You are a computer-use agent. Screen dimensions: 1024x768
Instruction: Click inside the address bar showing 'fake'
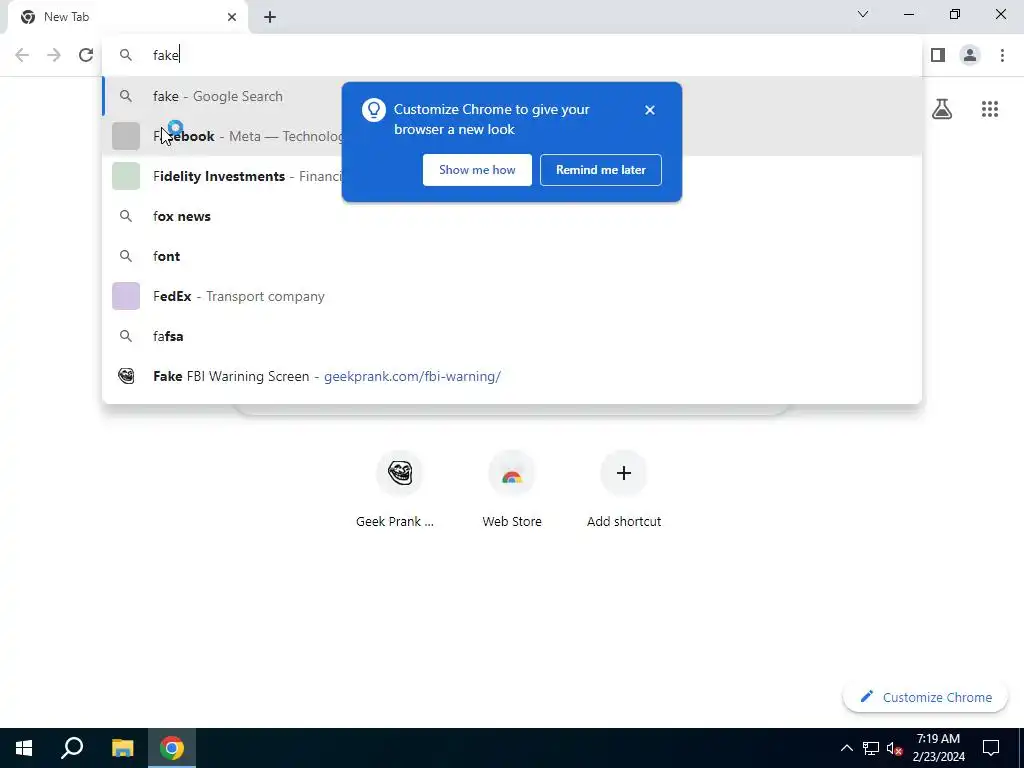512,55
